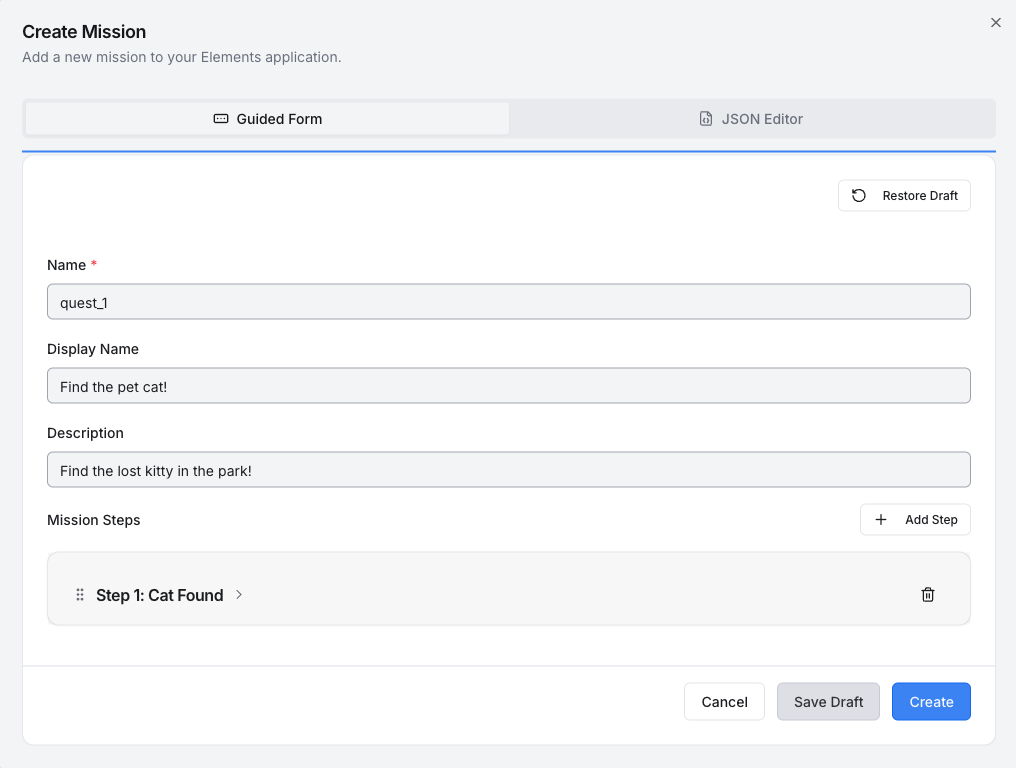
Task: Click the Description field label
Action: (x=85, y=433)
